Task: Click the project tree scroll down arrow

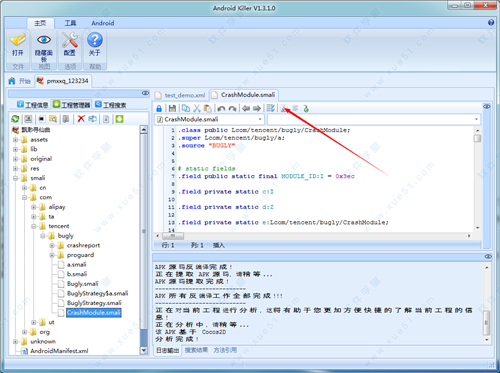Action: pyautogui.click(x=144, y=350)
